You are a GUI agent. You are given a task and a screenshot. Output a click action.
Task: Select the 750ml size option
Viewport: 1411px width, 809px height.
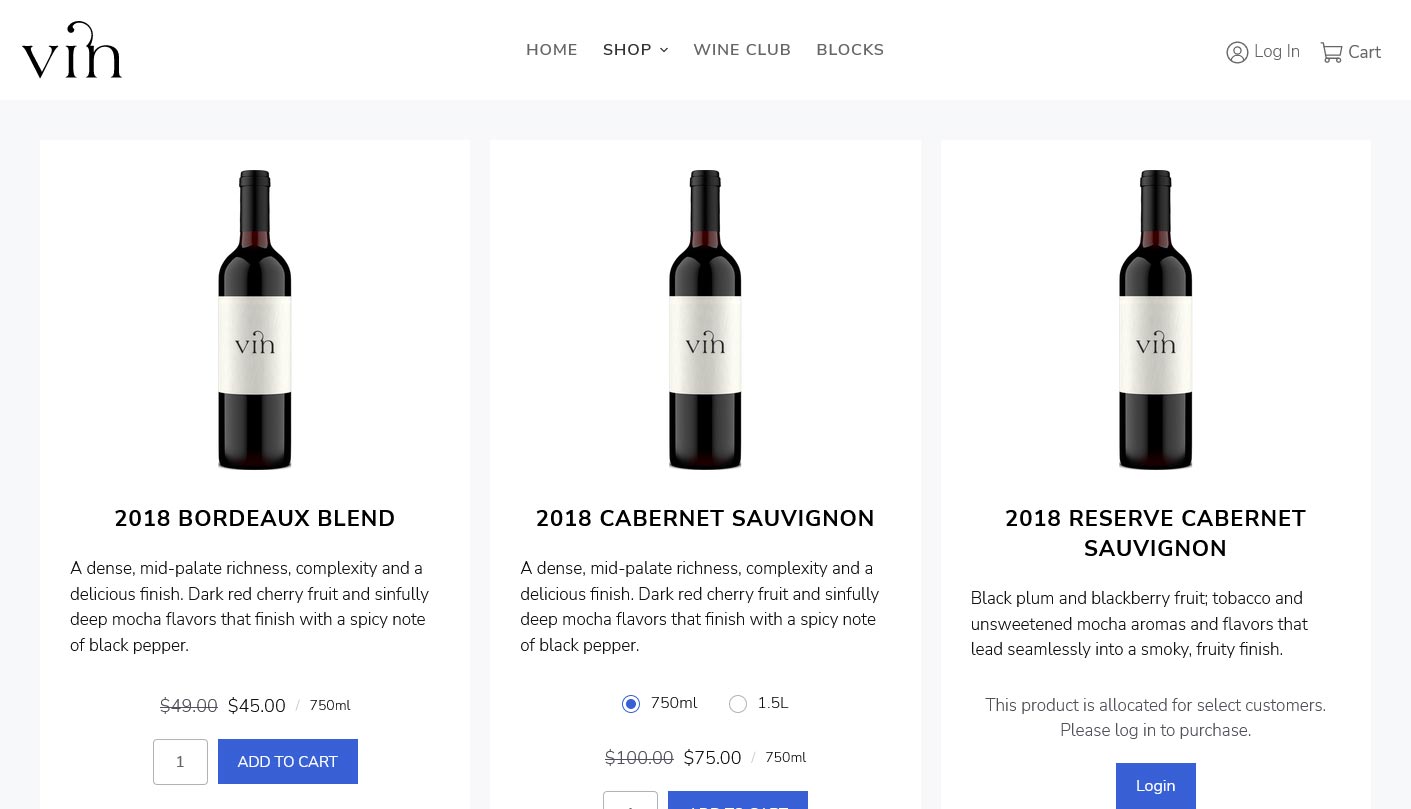pyautogui.click(x=631, y=704)
